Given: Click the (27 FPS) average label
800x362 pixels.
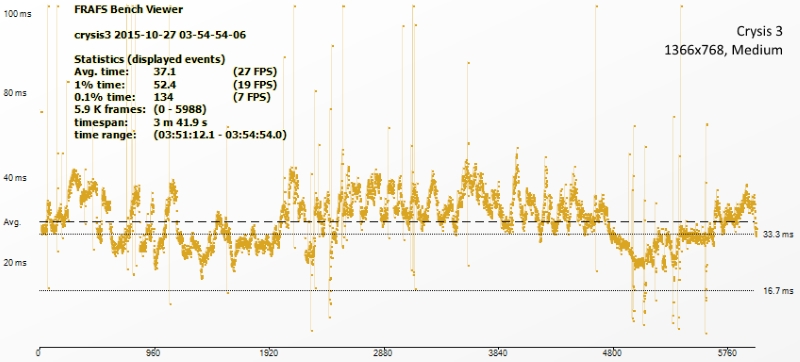Looking at the screenshot, I should coord(254,71).
